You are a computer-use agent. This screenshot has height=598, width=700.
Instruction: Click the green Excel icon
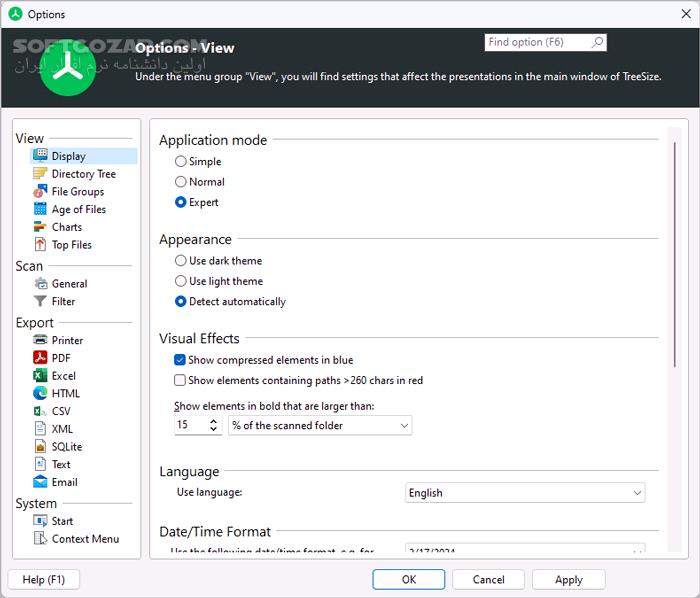[x=40, y=376]
